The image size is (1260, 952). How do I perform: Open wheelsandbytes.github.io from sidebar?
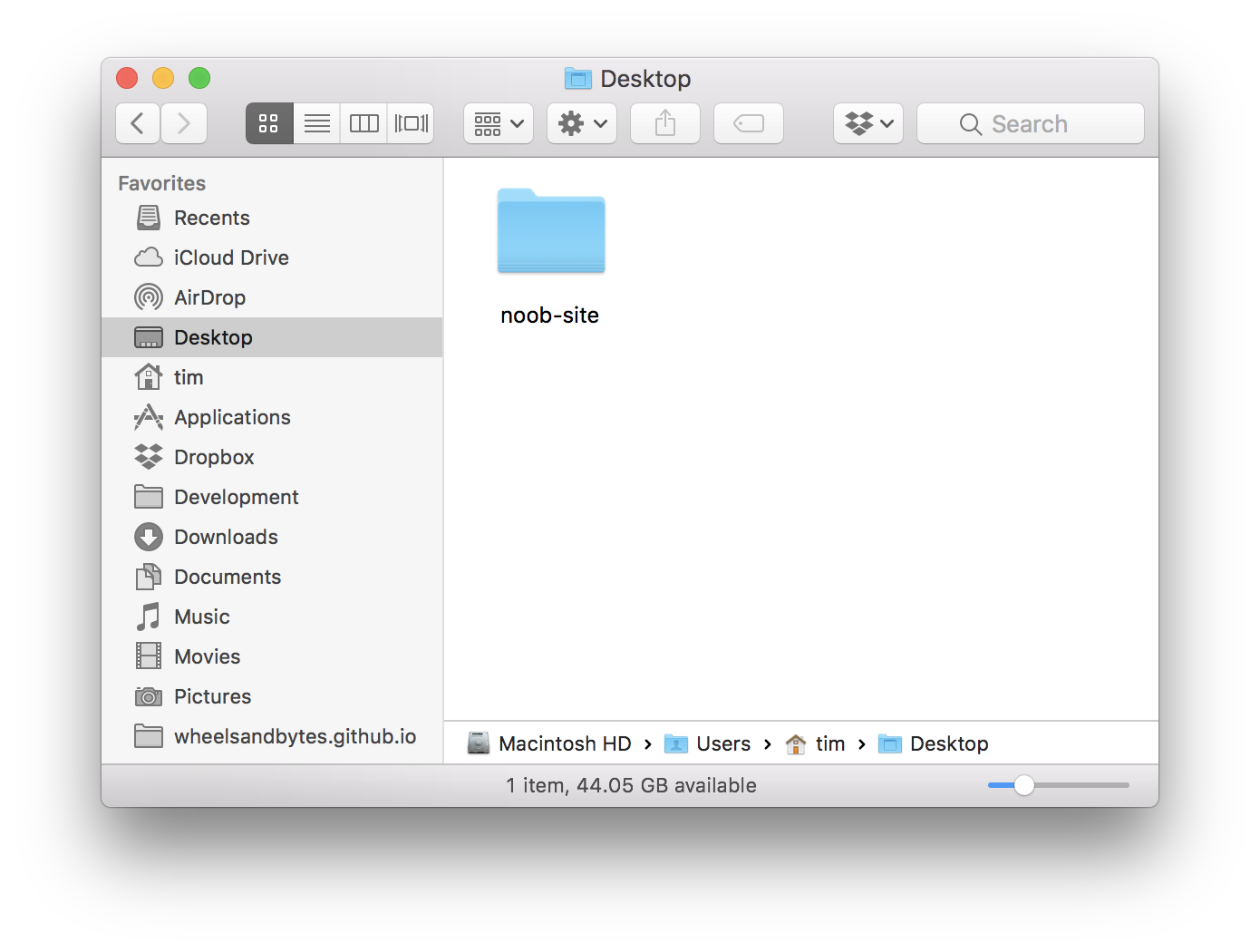296,736
